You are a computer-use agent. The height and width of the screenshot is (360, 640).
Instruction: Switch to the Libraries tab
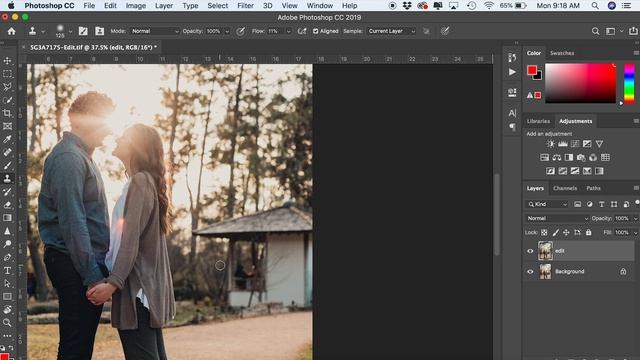(x=538, y=121)
